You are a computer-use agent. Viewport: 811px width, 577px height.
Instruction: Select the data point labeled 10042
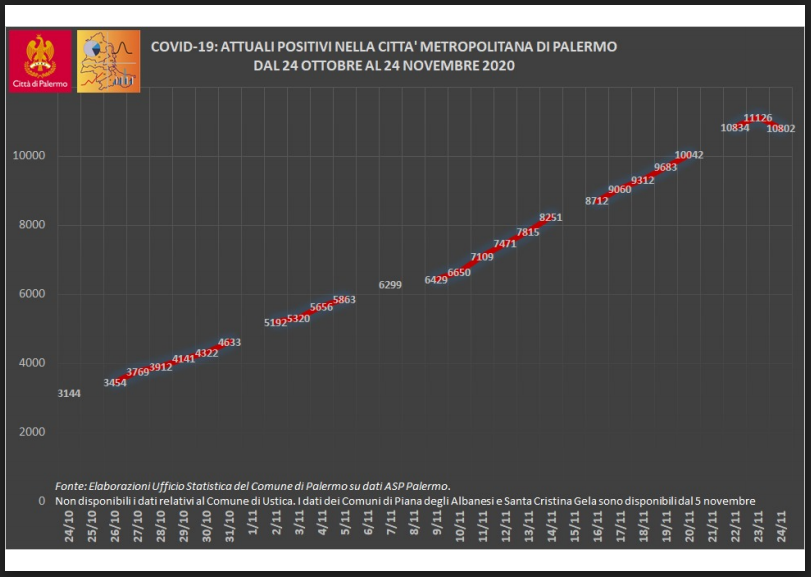pyautogui.click(x=689, y=155)
